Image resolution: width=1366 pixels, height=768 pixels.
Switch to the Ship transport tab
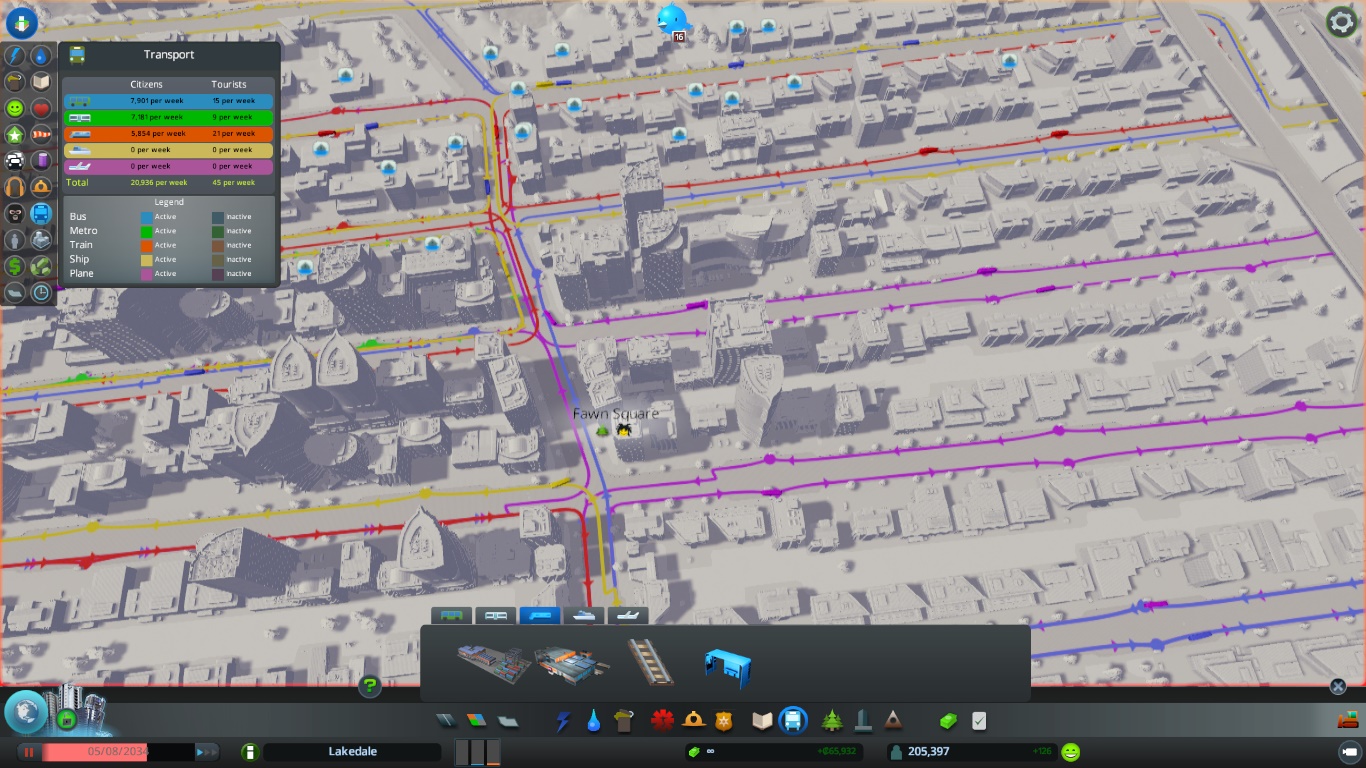click(584, 616)
